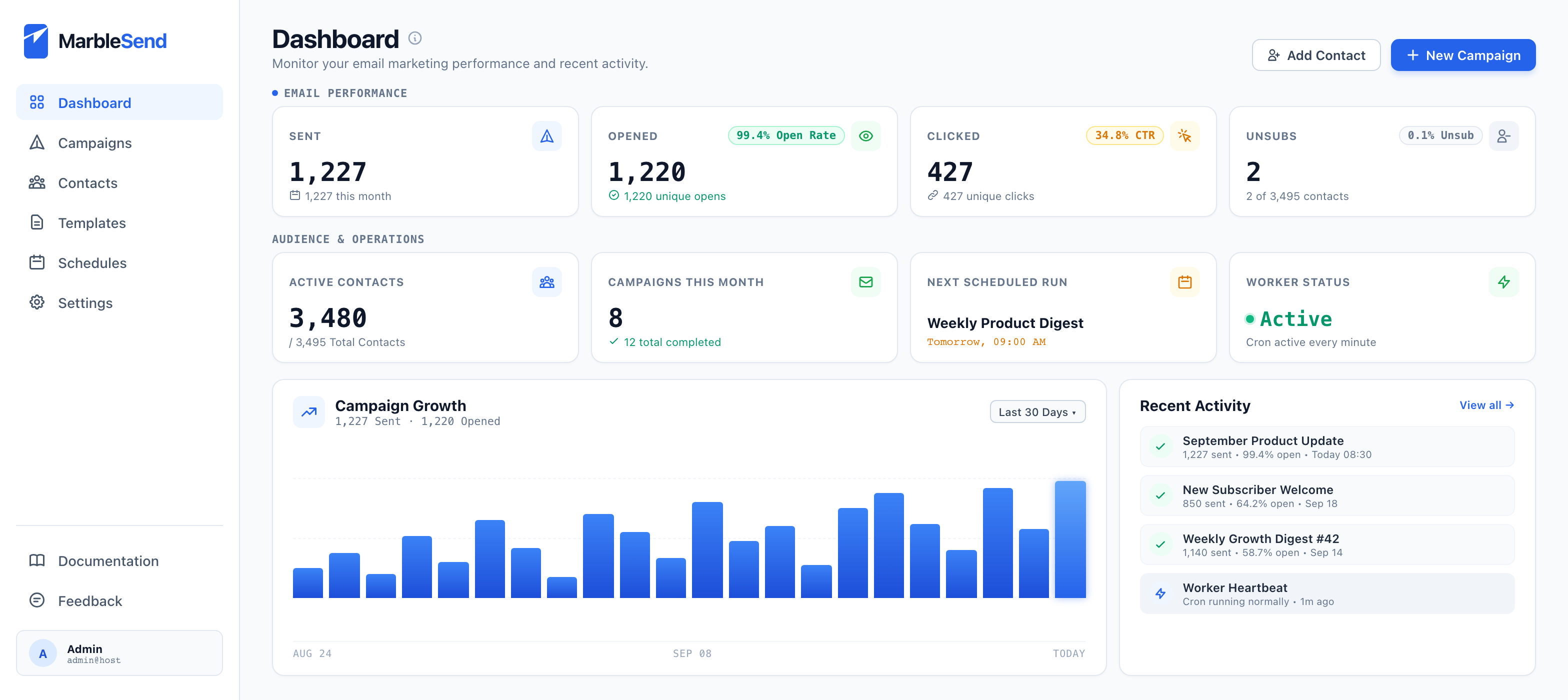
Task: Click the green Active worker status text
Action: (x=1295, y=318)
